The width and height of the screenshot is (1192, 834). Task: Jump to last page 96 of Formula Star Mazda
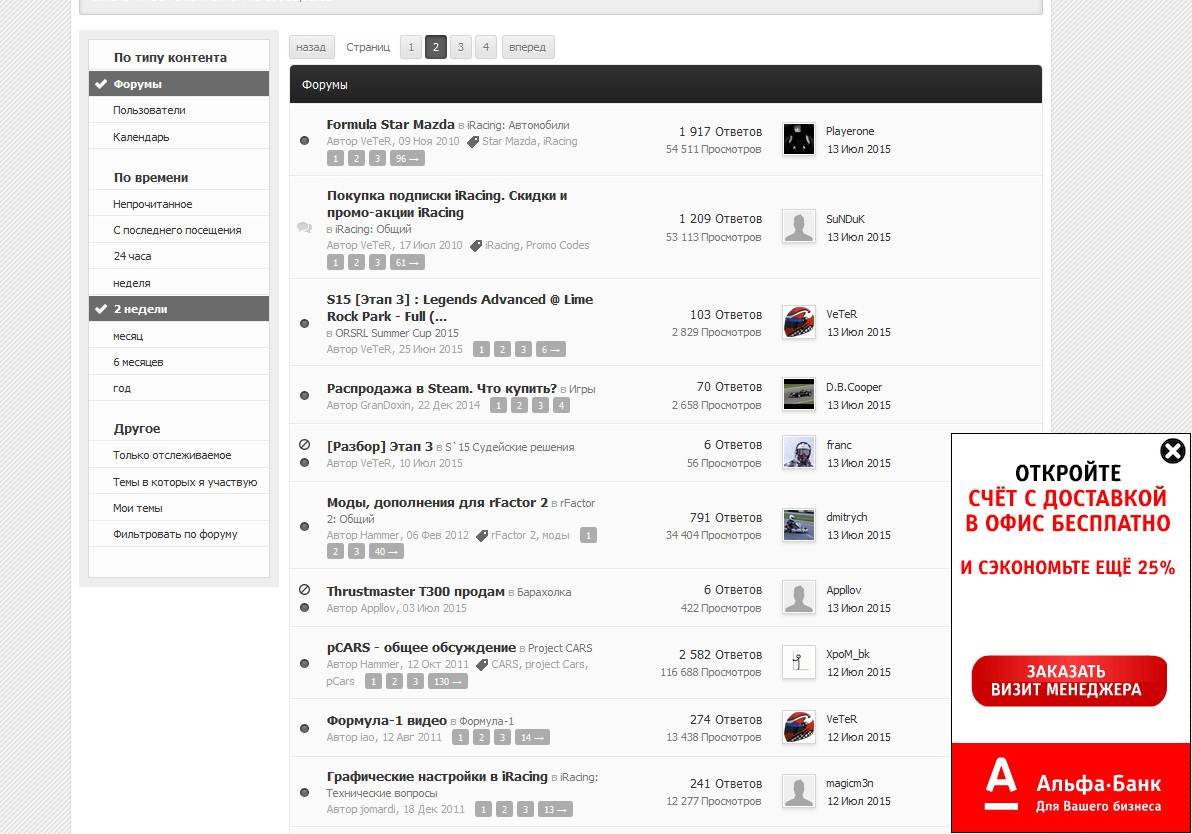click(x=407, y=159)
